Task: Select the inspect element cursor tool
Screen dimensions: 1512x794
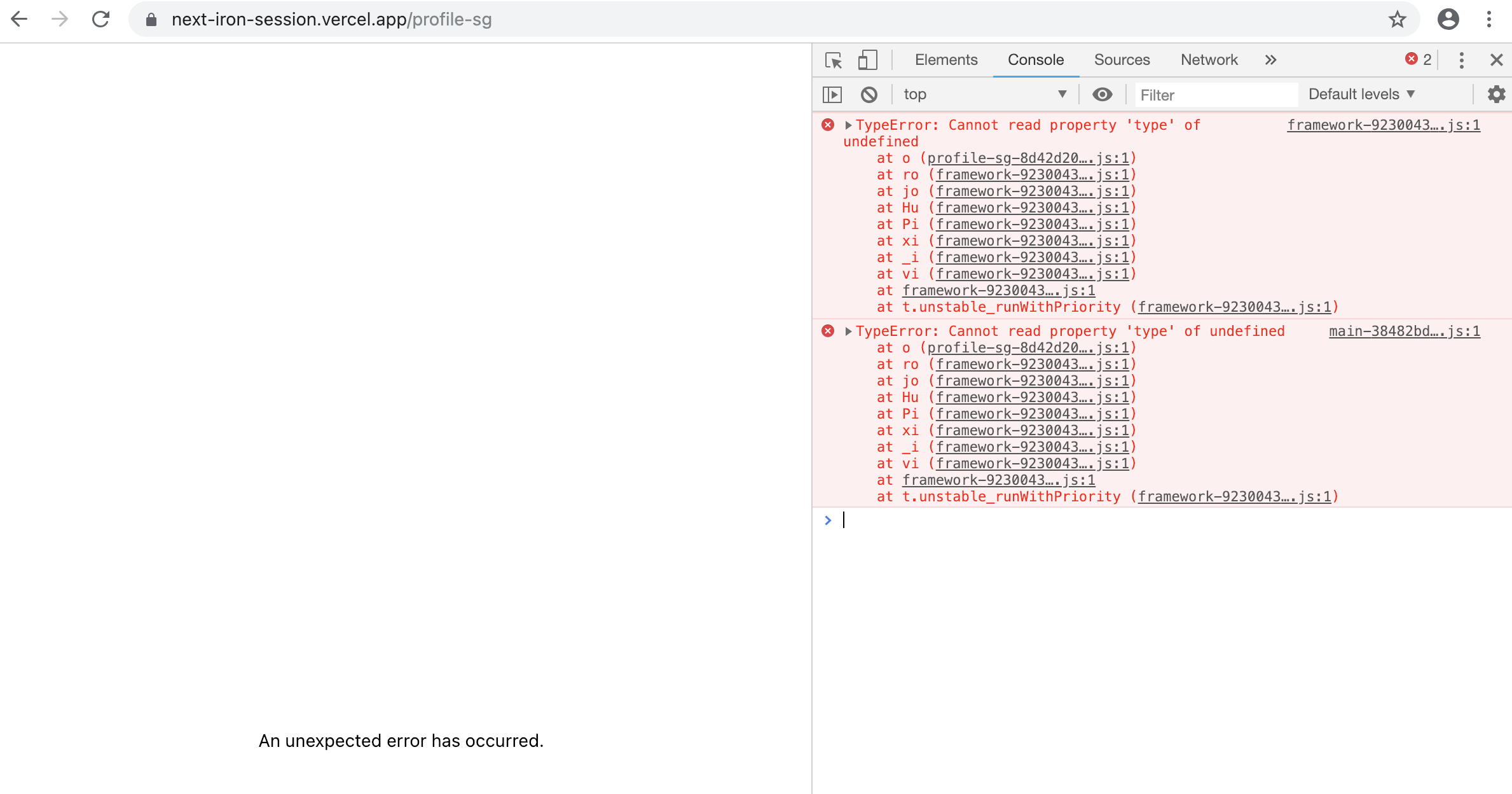Action: tap(834, 60)
